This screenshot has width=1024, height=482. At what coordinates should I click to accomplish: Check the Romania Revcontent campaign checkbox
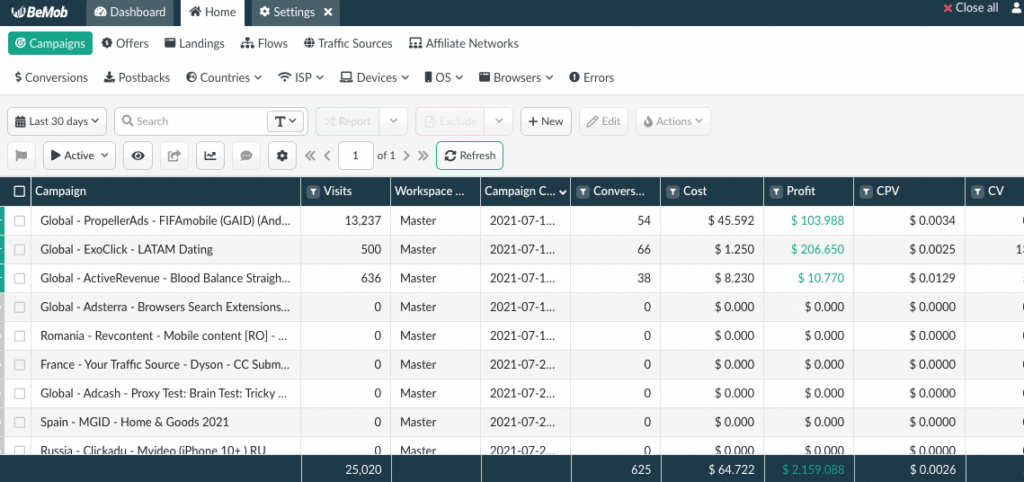coord(20,336)
